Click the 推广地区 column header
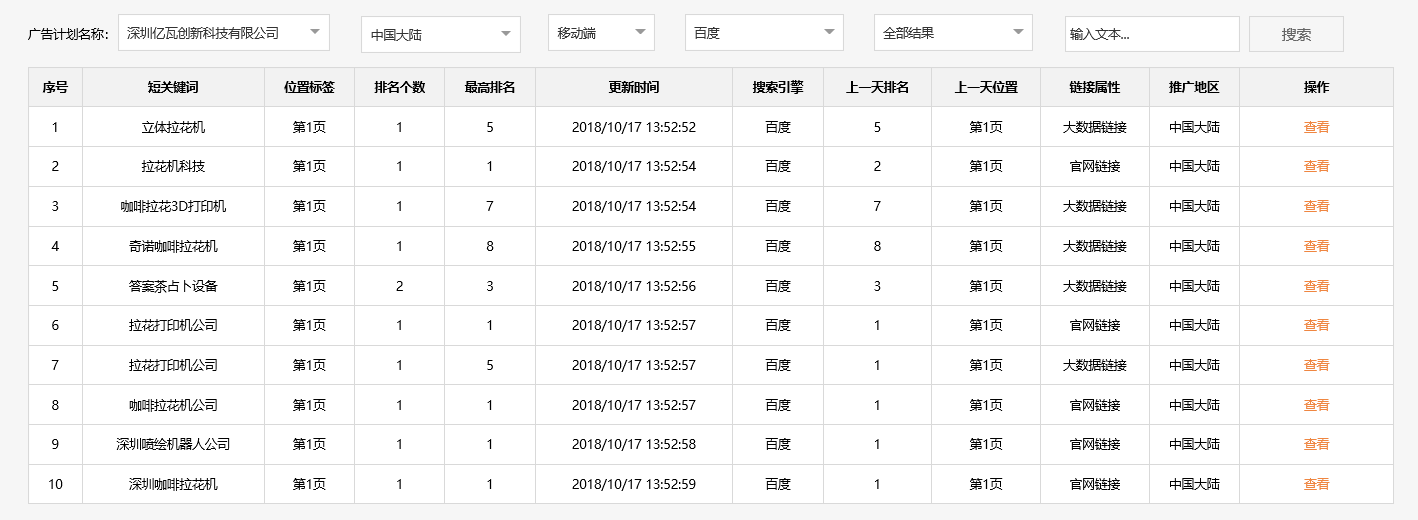Viewport: 1418px width, 520px height. click(x=1195, y=87)
